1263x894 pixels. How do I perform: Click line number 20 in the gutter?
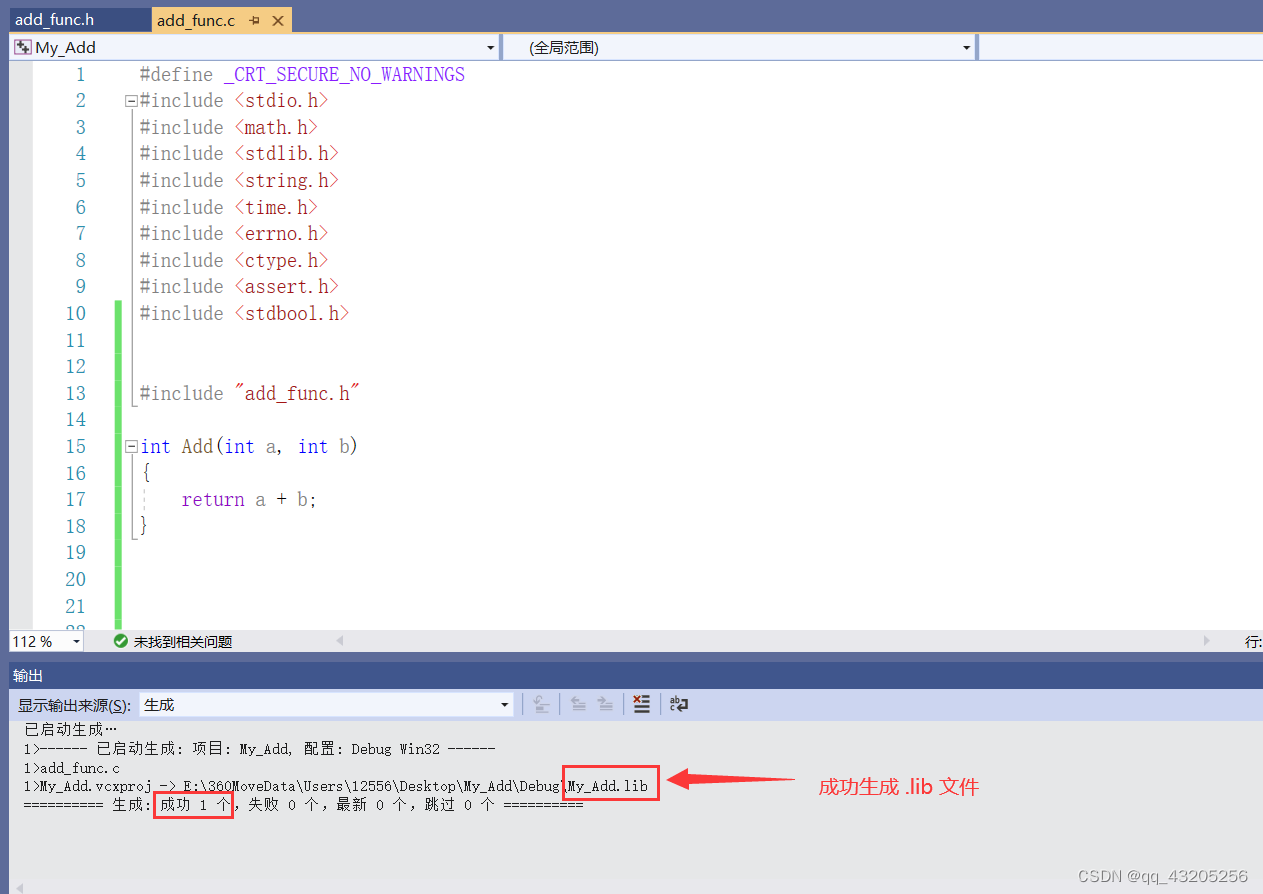point(76,580)
